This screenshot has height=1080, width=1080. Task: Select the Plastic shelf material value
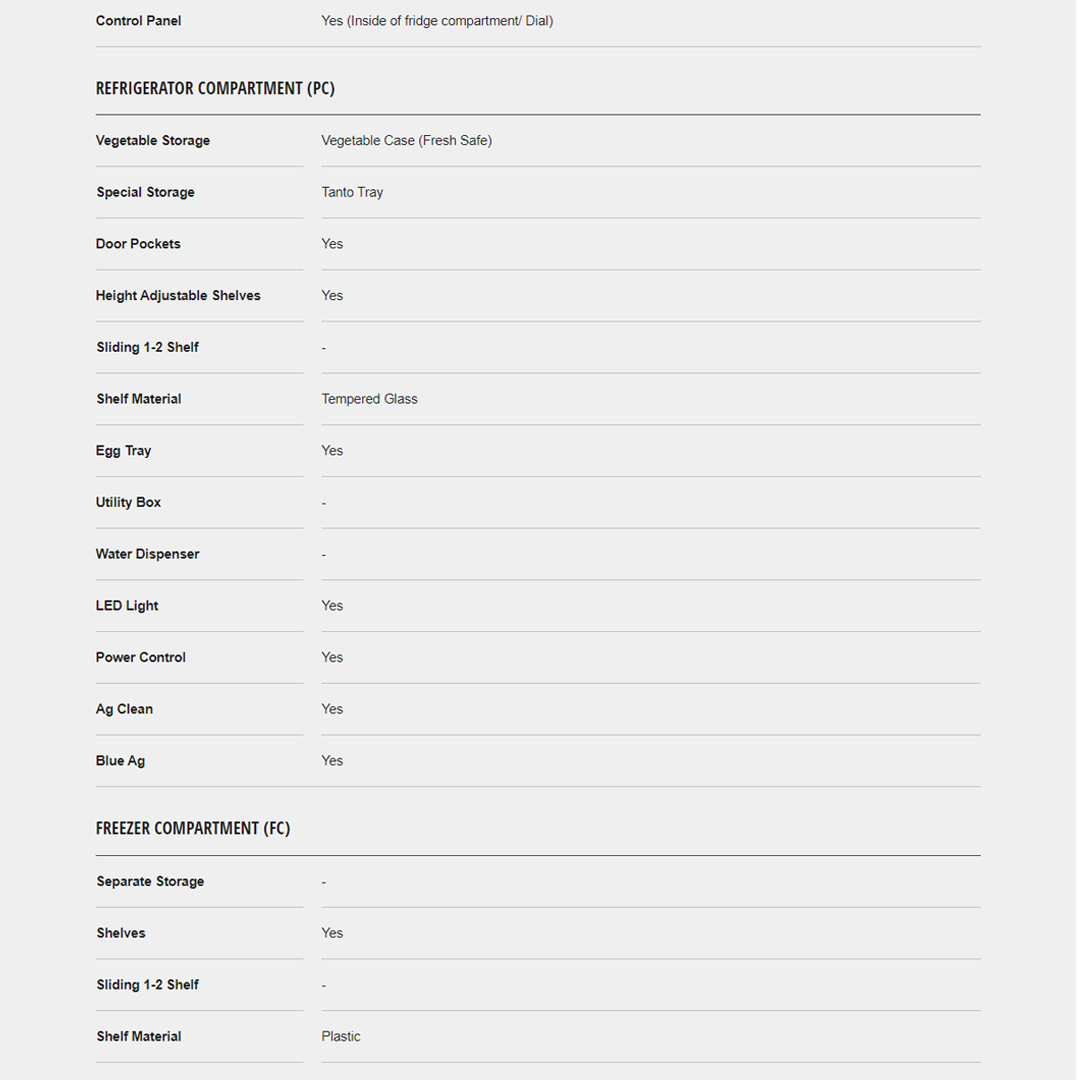(x=341, y=1037)
